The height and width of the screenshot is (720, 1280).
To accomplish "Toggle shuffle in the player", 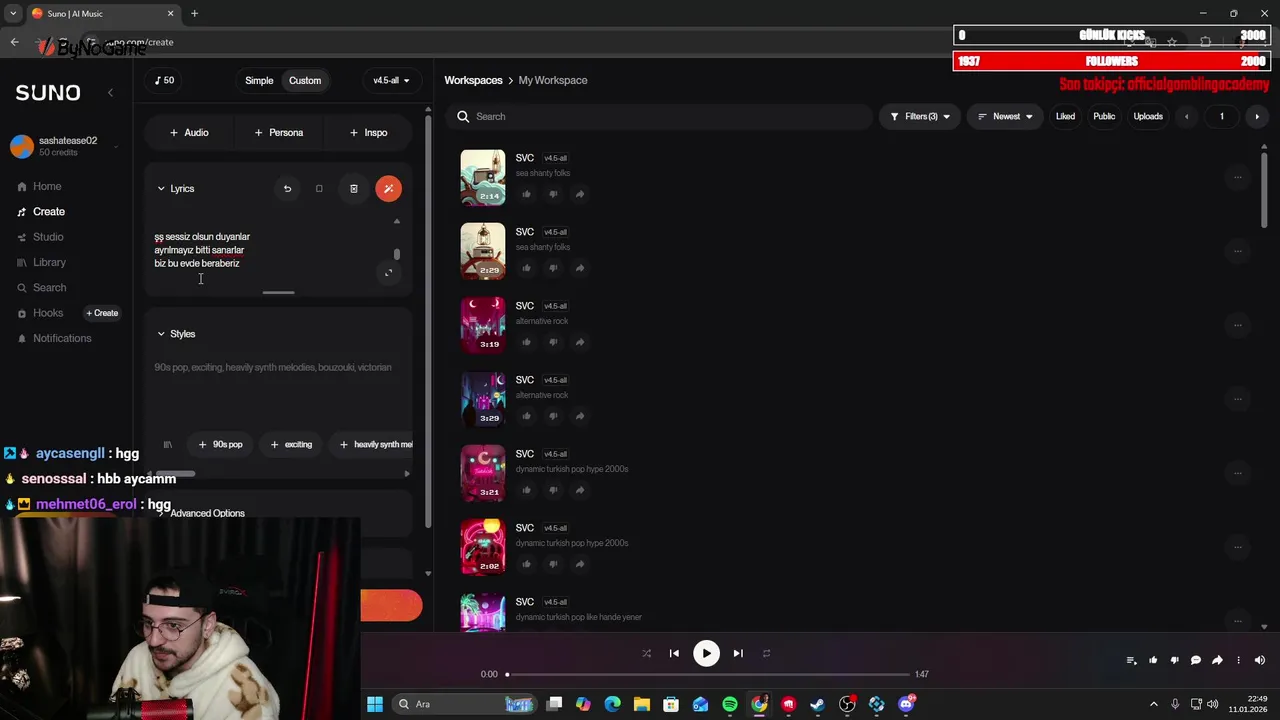I will pyautogui.click(x=646, y=653).
